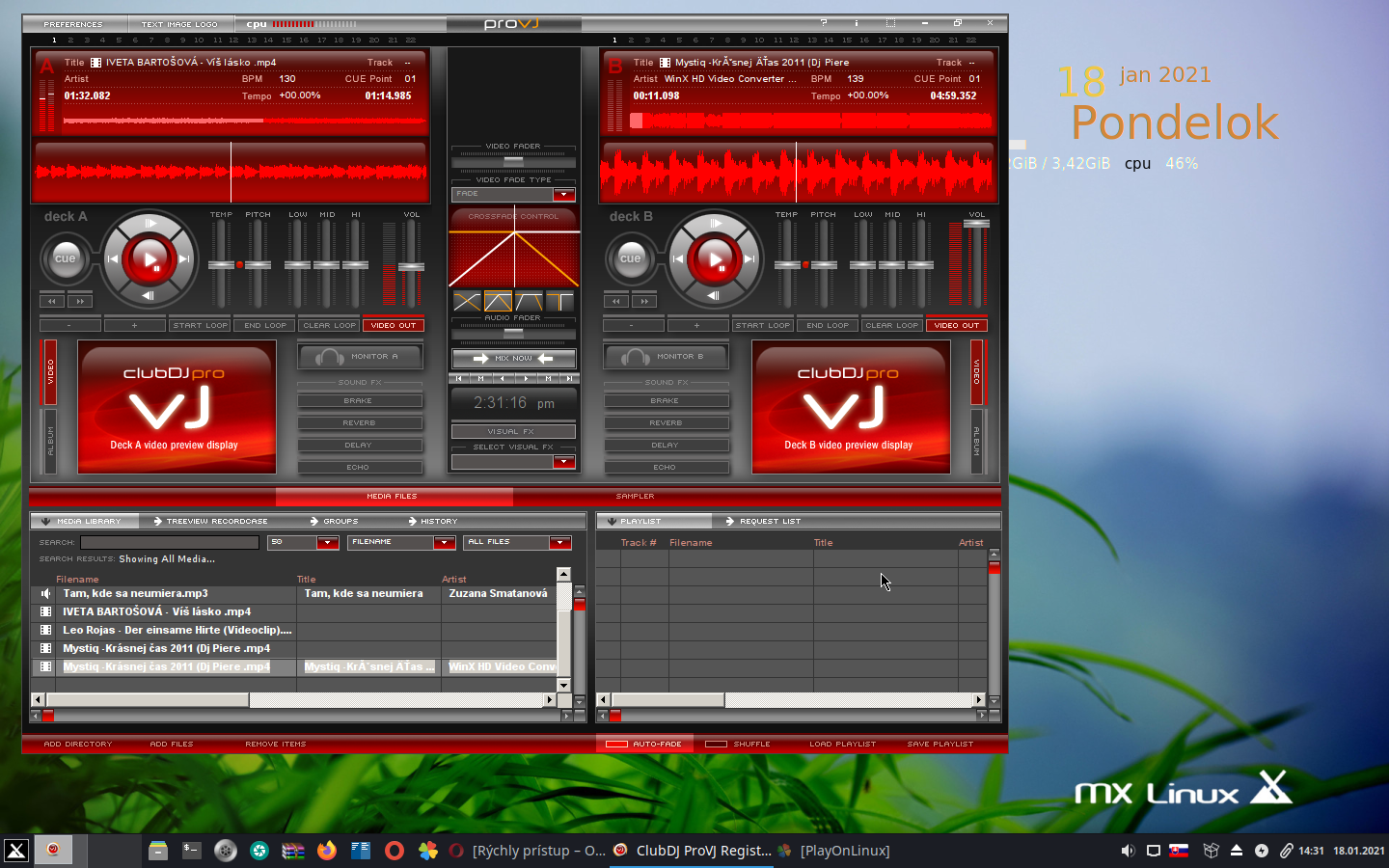Open the Video Fade Type dropdown
The image size is (1389, 868).
coord(564,194)
